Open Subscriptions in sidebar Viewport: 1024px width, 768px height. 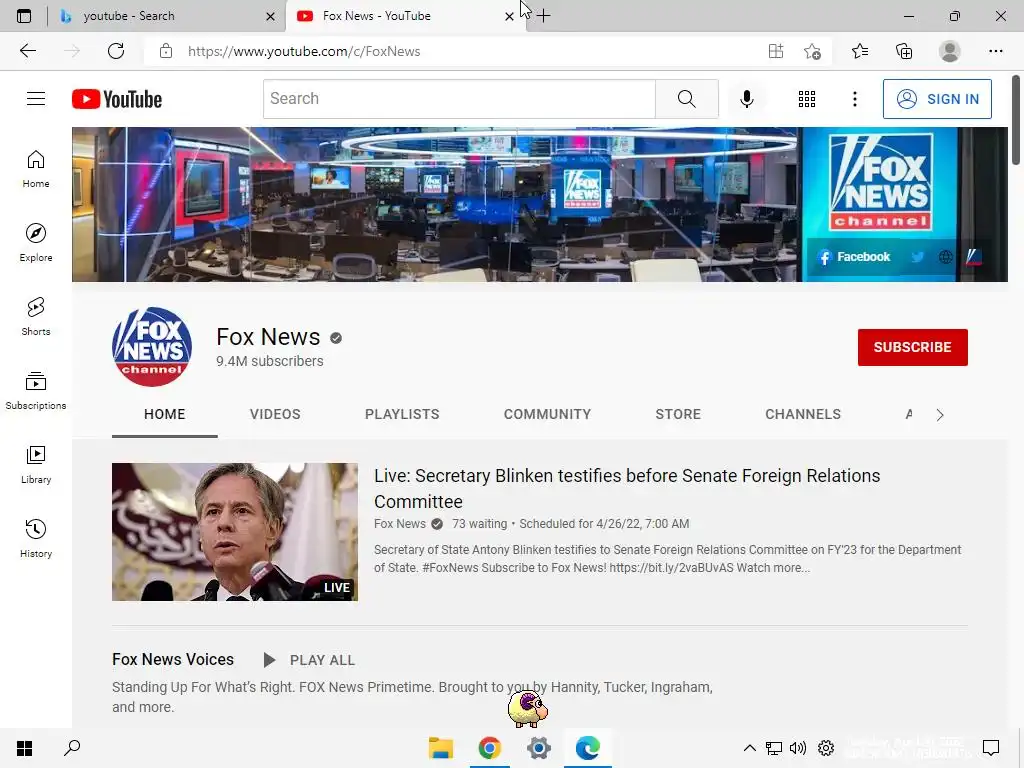pos(36,391)
